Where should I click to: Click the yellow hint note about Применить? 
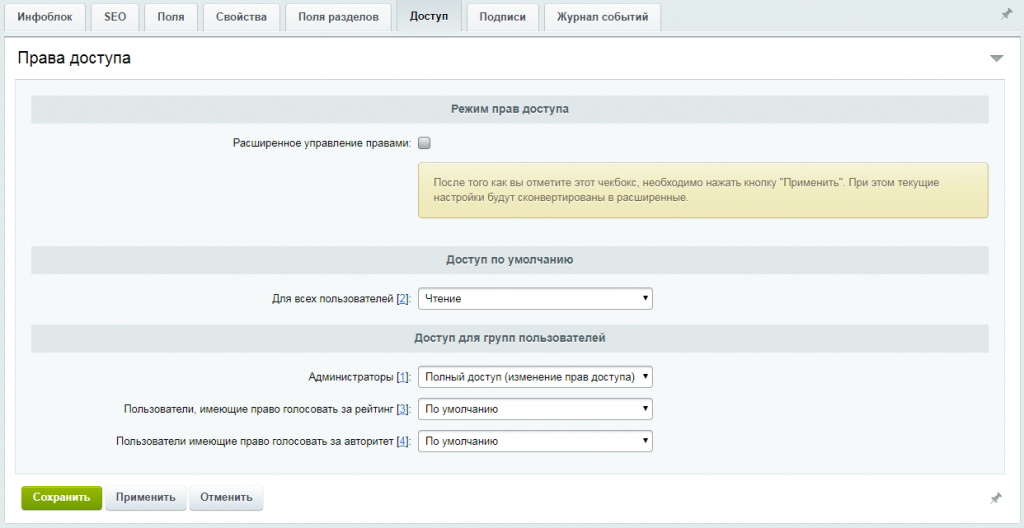[x=703, y=190]
